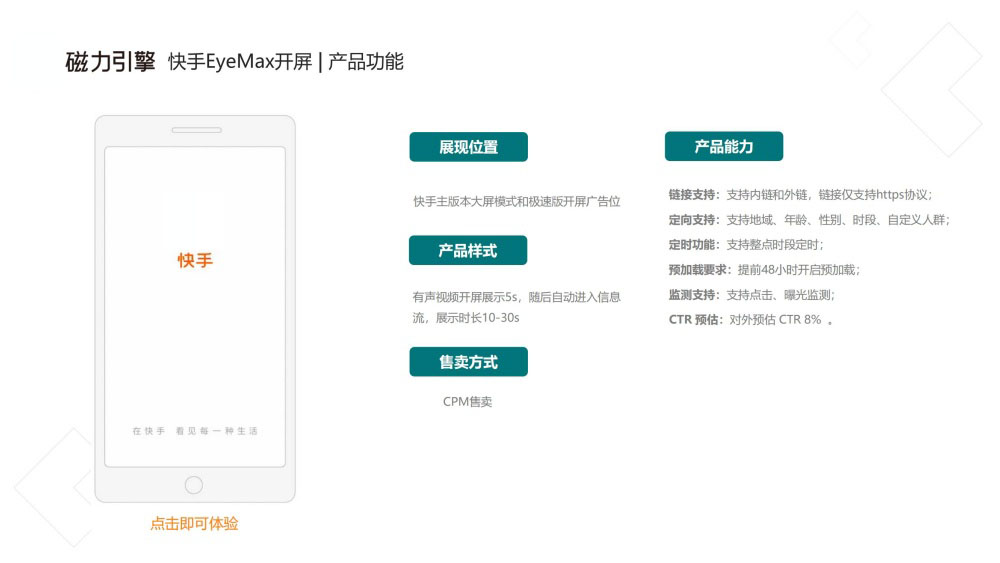Click the 定向支持 line about 地域、年龄
This screenshot has height=563, width=1000.
[809, 220]
